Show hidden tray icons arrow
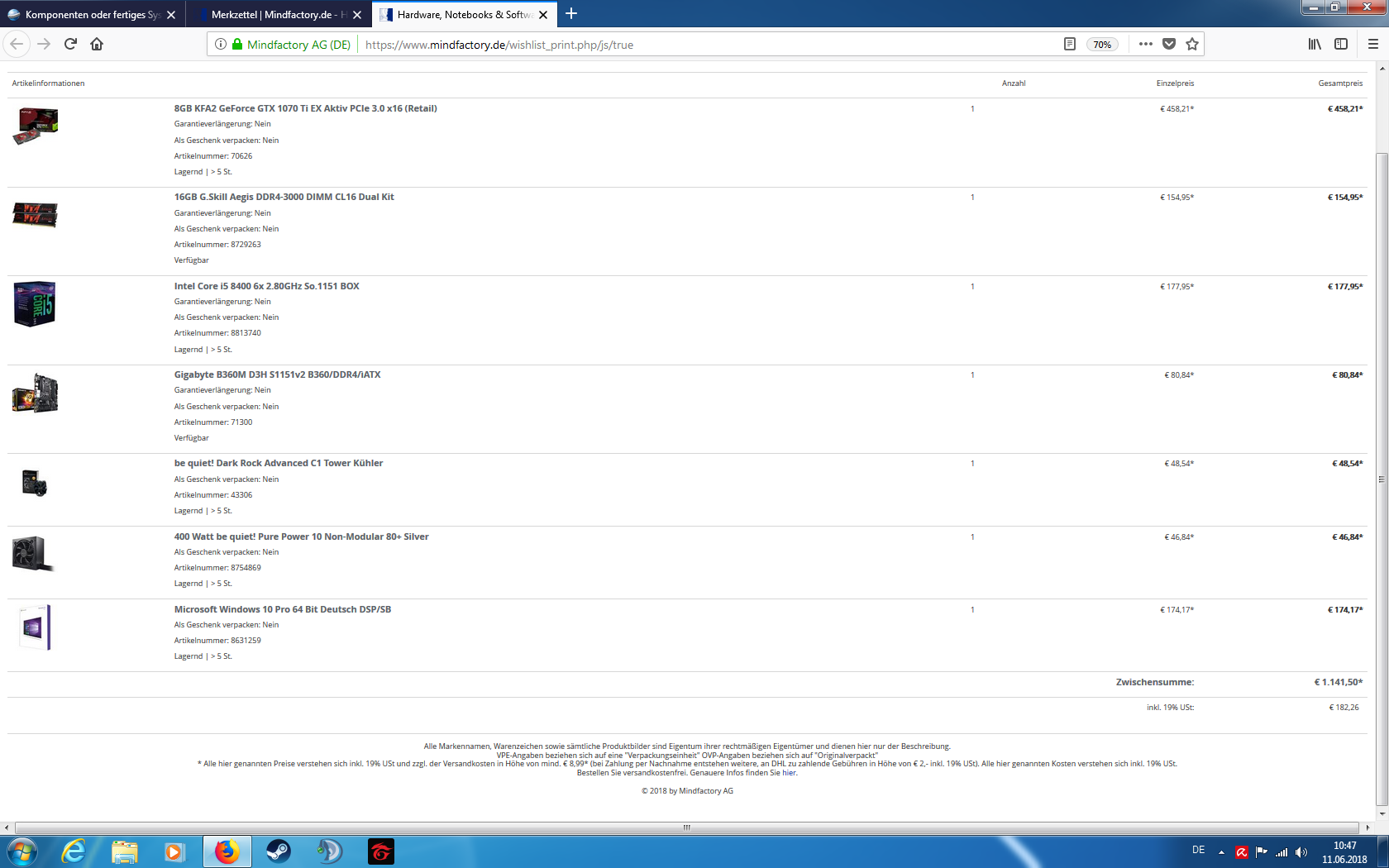The height and width of the screenshot is (868, 1389). click(x=1221, y=852)
